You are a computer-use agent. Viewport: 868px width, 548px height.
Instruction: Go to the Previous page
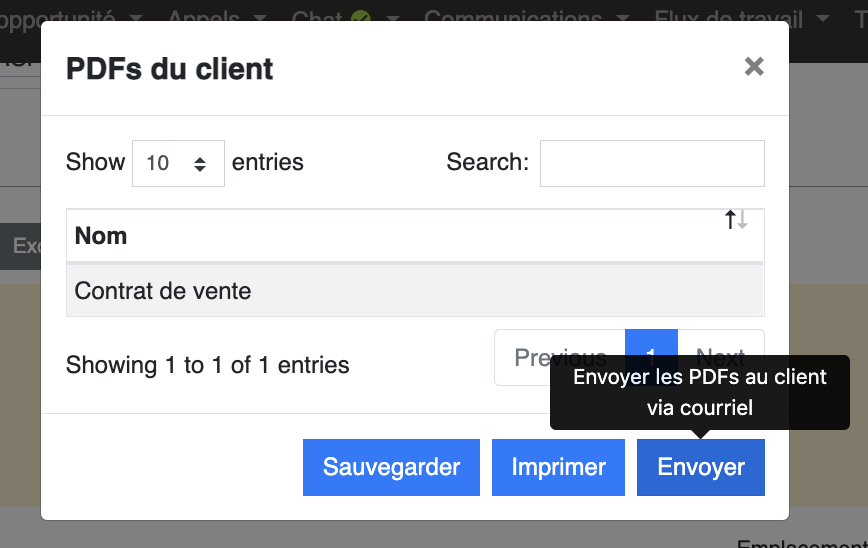[560, 357]
